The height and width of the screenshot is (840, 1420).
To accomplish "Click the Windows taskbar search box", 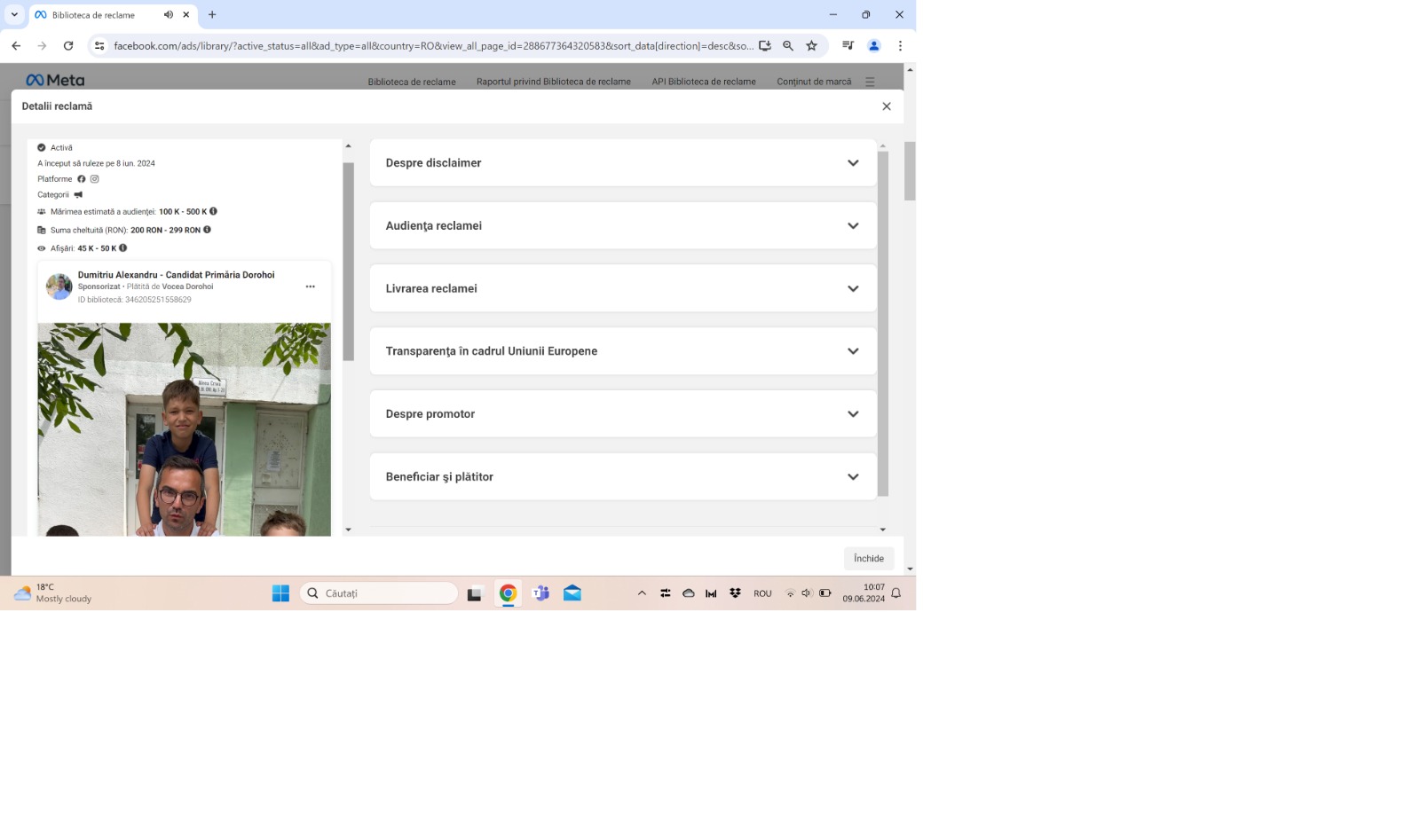I will tap(379, 593).
